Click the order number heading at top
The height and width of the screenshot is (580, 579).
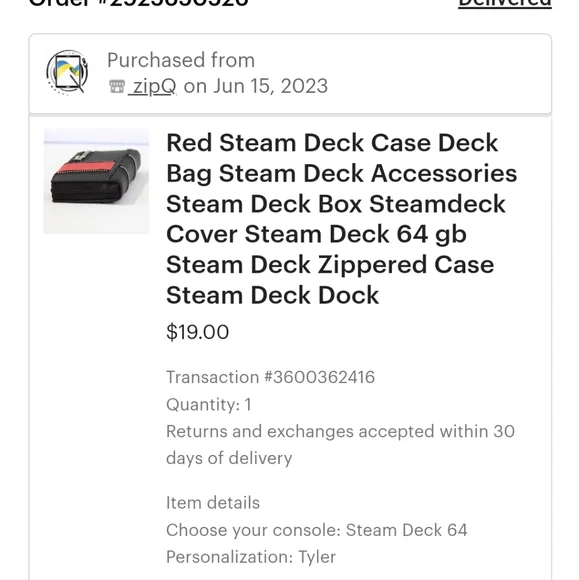(139, 3)
